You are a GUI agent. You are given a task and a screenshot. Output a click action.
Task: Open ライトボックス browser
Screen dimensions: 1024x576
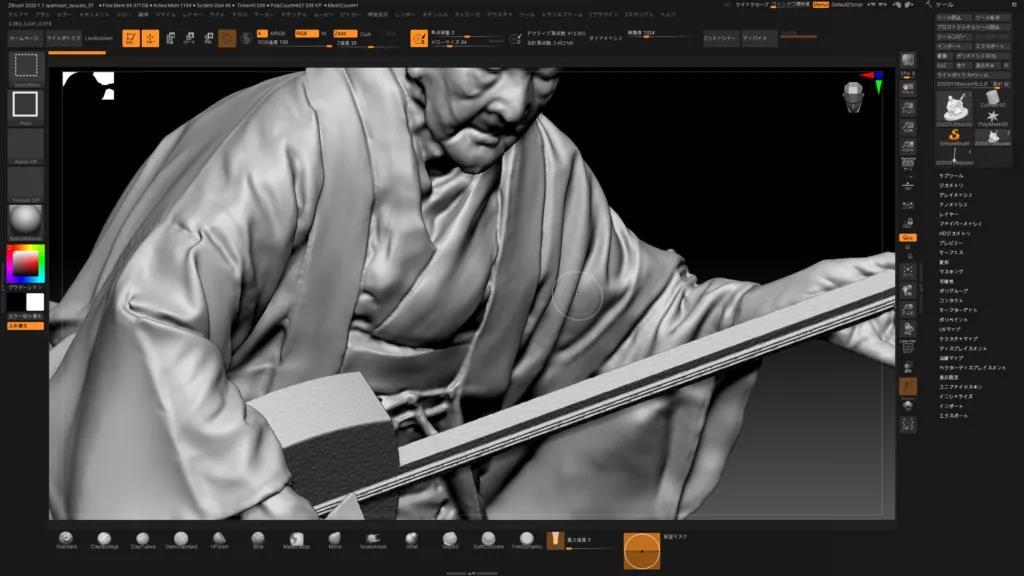tap(64, 39)
